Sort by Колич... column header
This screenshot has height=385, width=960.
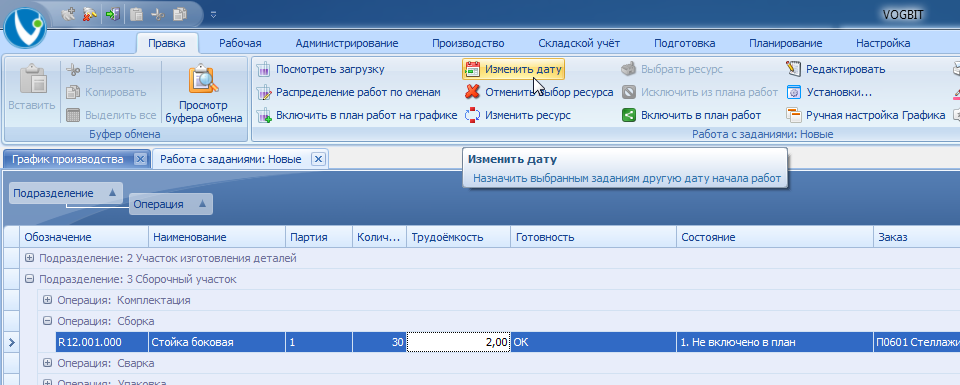point(380,237)
